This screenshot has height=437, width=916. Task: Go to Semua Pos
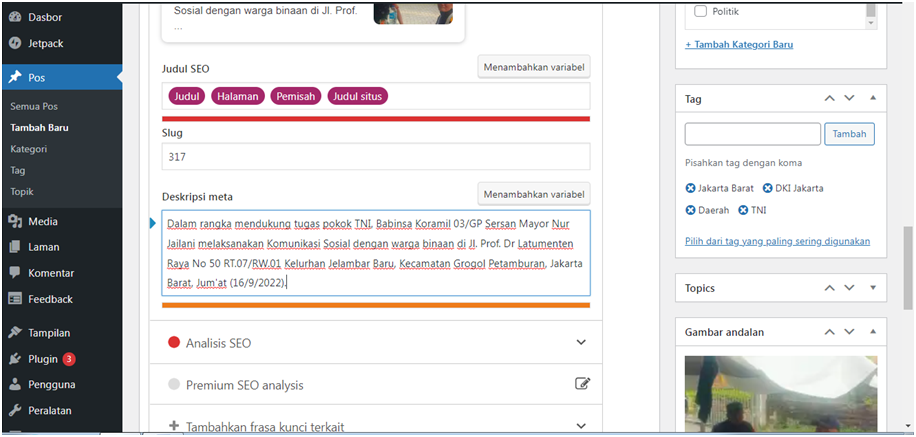click(x=34, y=106)
